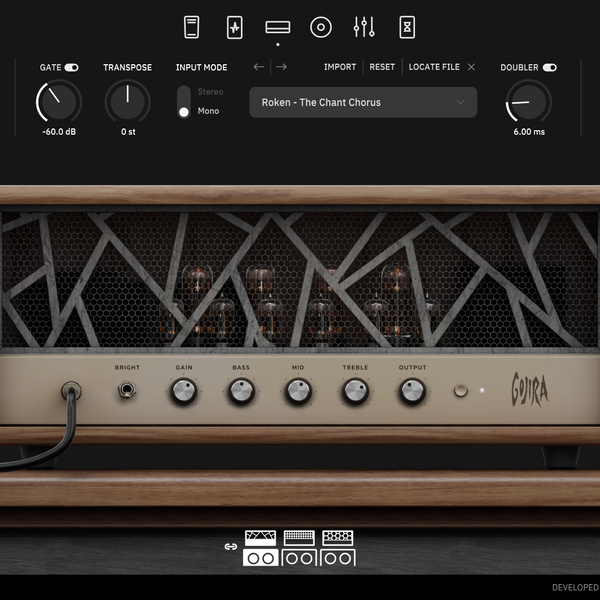Image resolution: width=600 pixels, height=600 pixels.
Task: Click the Reset button
Action: (x=382, y=67)
